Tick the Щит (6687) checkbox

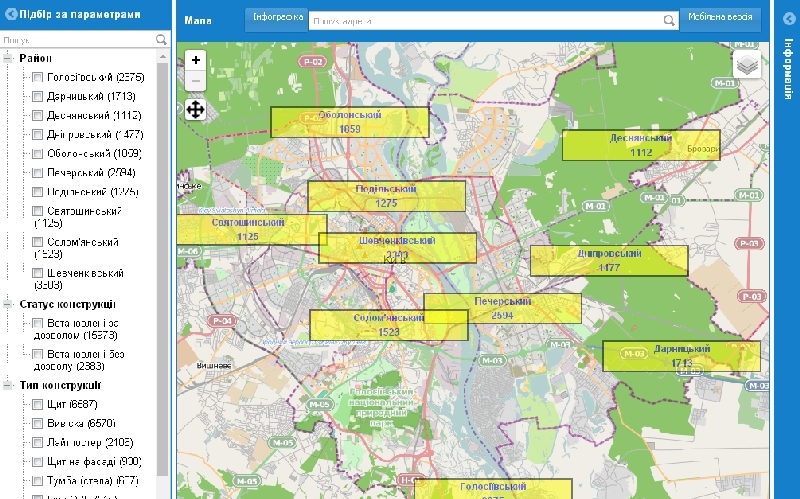37,405
